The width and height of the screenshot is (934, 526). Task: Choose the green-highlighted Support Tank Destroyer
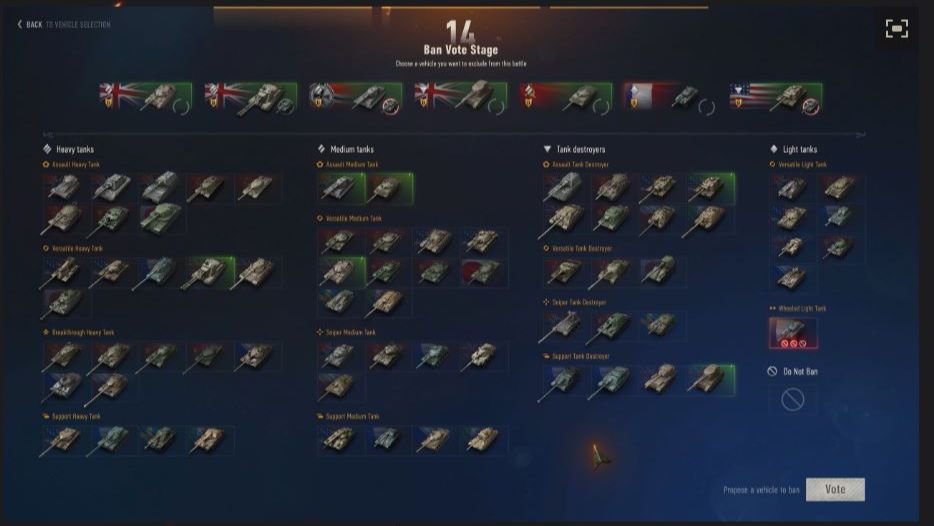pyautogui.click(x=711, y=380)
